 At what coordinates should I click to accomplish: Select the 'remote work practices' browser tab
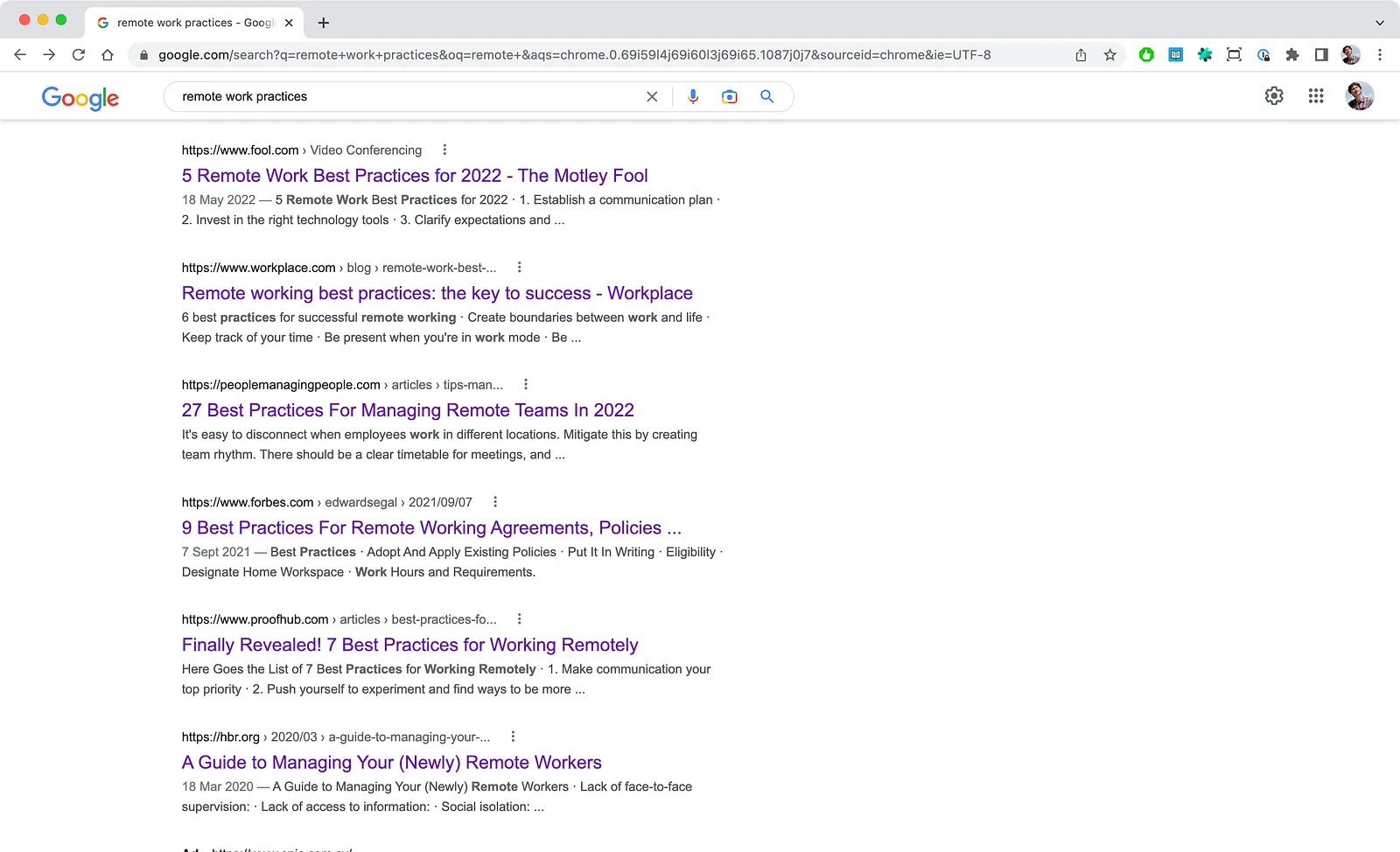pos(194,23)
